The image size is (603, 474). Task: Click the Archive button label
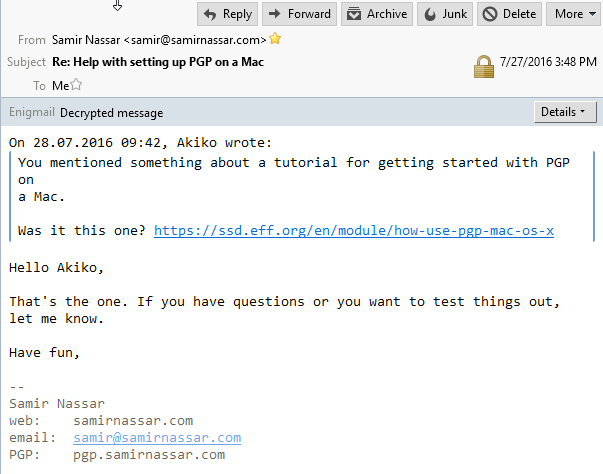point(387,14)
